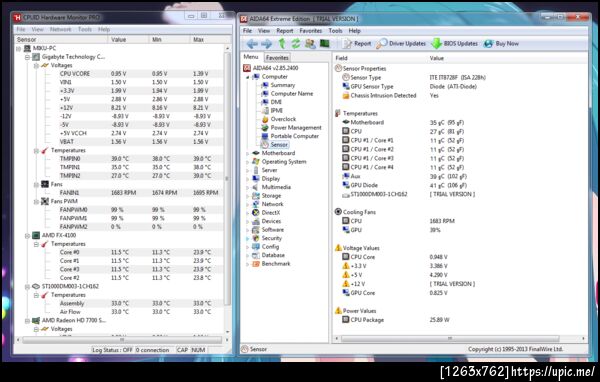Click the Min column header in Hardware Monitor
600x382 pixels.
(x=170, y=39)
